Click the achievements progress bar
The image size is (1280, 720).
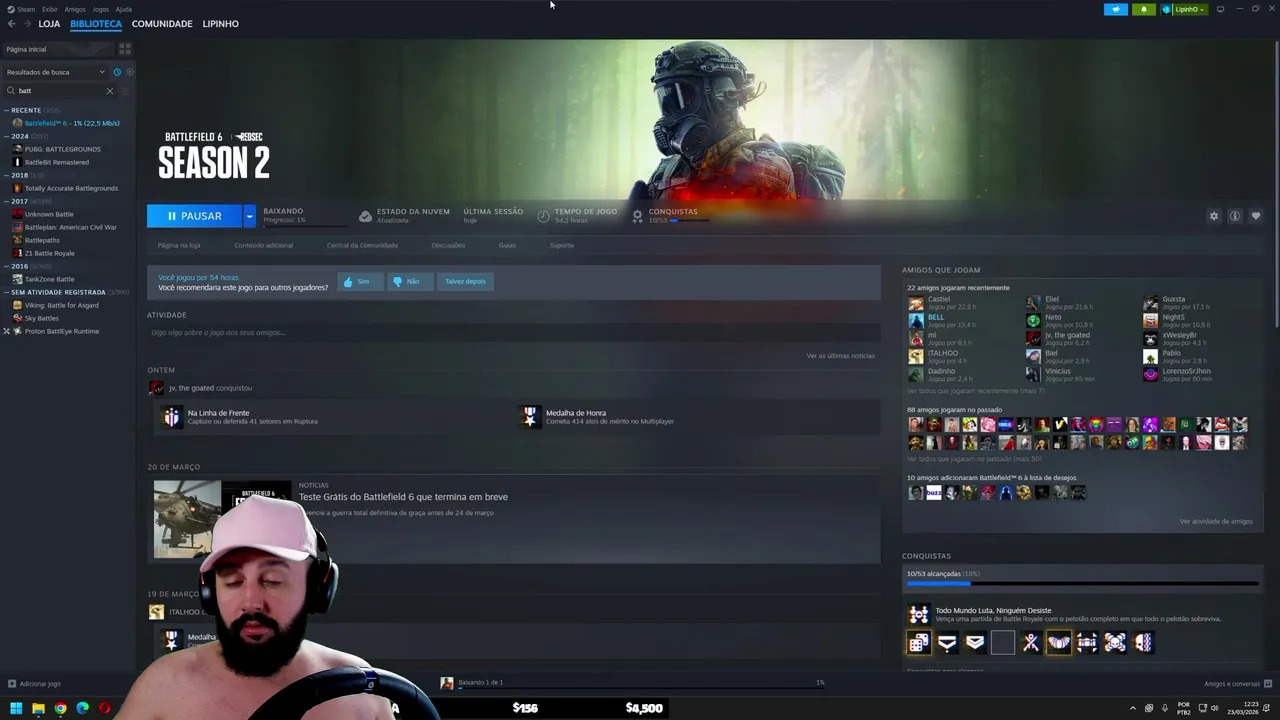(x=1082, y=583)
